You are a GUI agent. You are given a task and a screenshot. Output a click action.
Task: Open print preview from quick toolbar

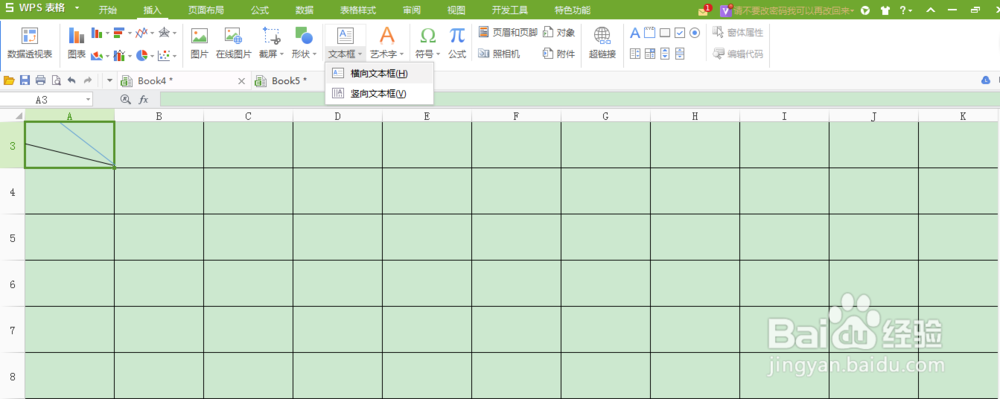(56, 80)
